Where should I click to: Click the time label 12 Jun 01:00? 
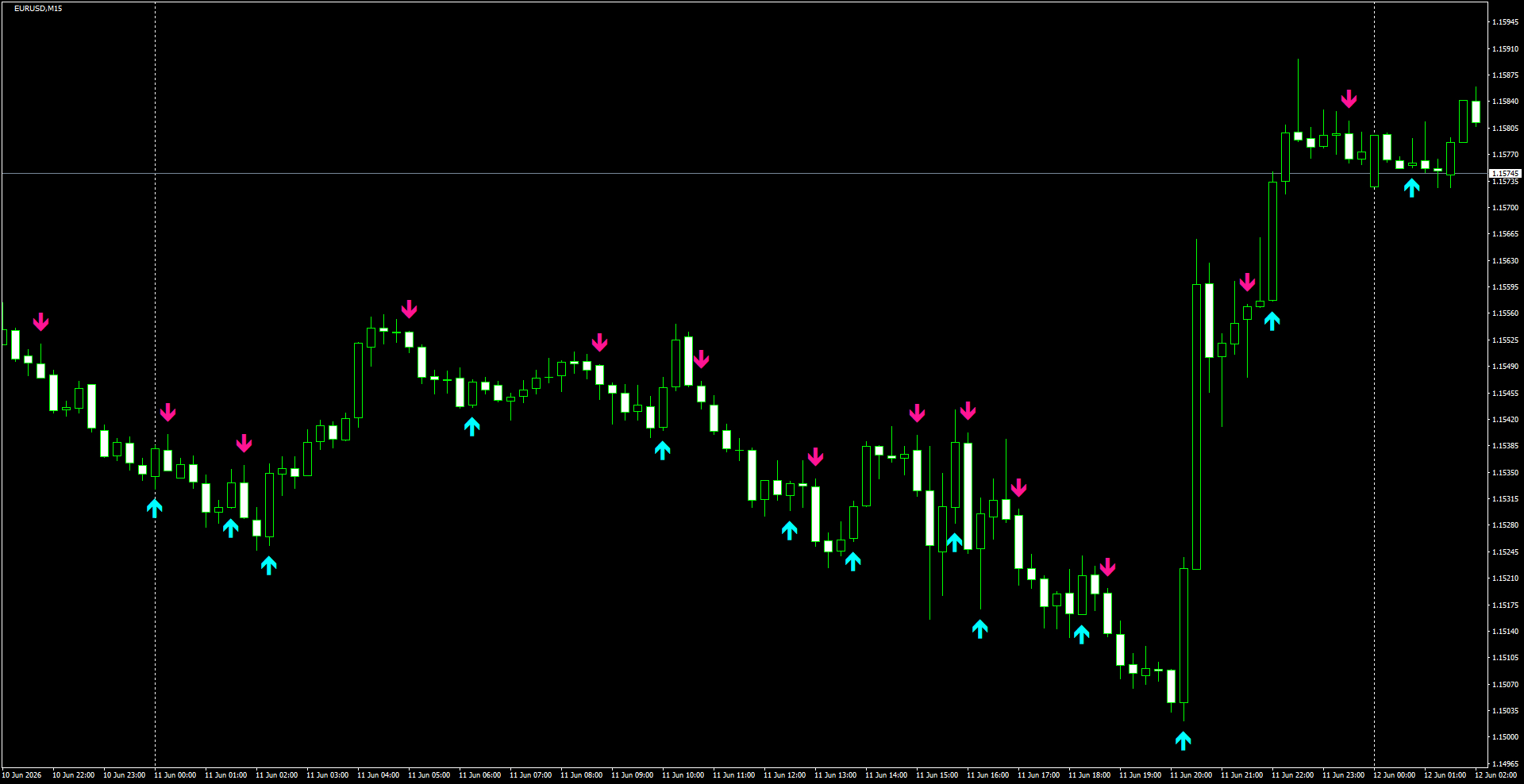coord(1445,775)
